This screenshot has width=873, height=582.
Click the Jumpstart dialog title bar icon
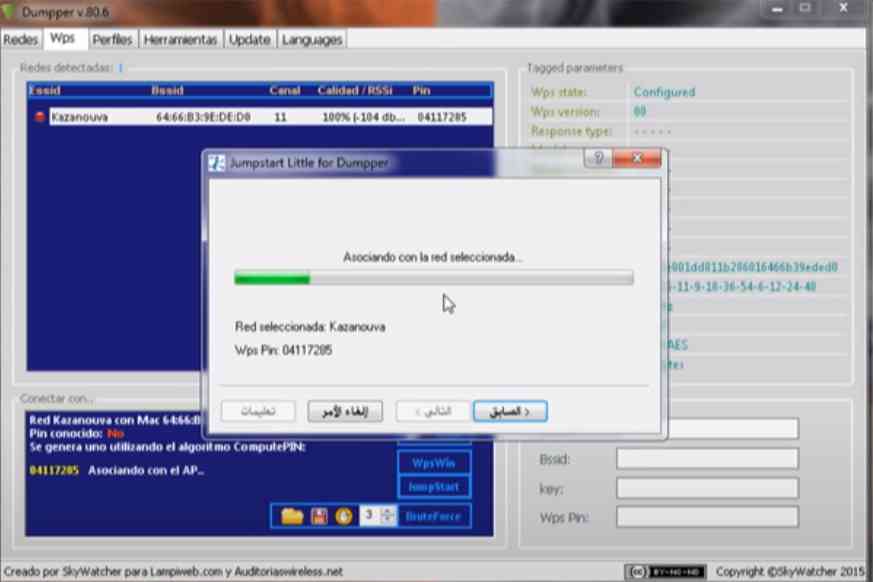coord(217,163)
